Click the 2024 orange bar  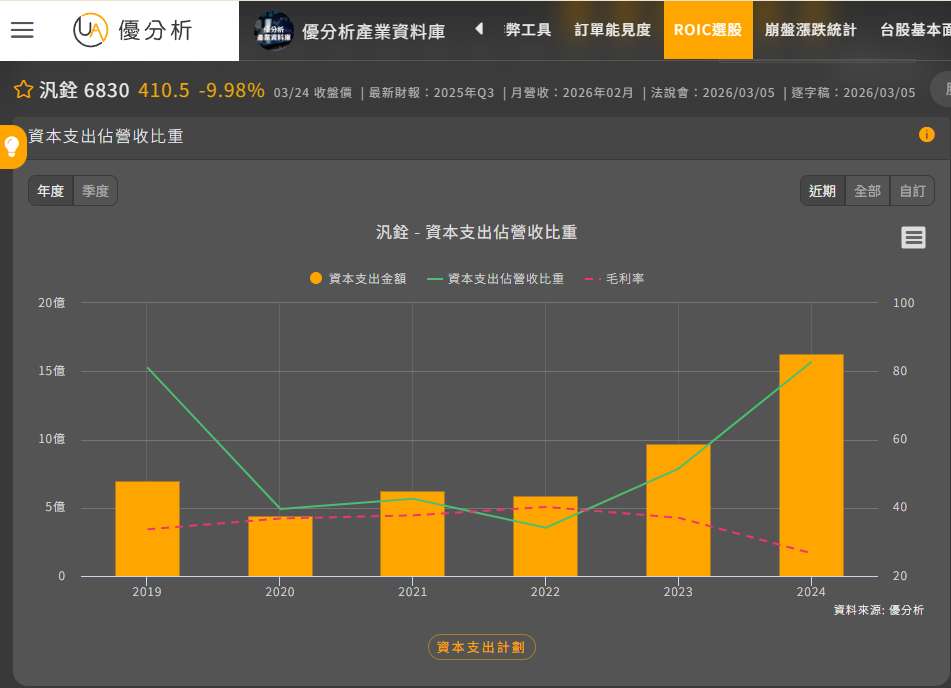point(810,465)
